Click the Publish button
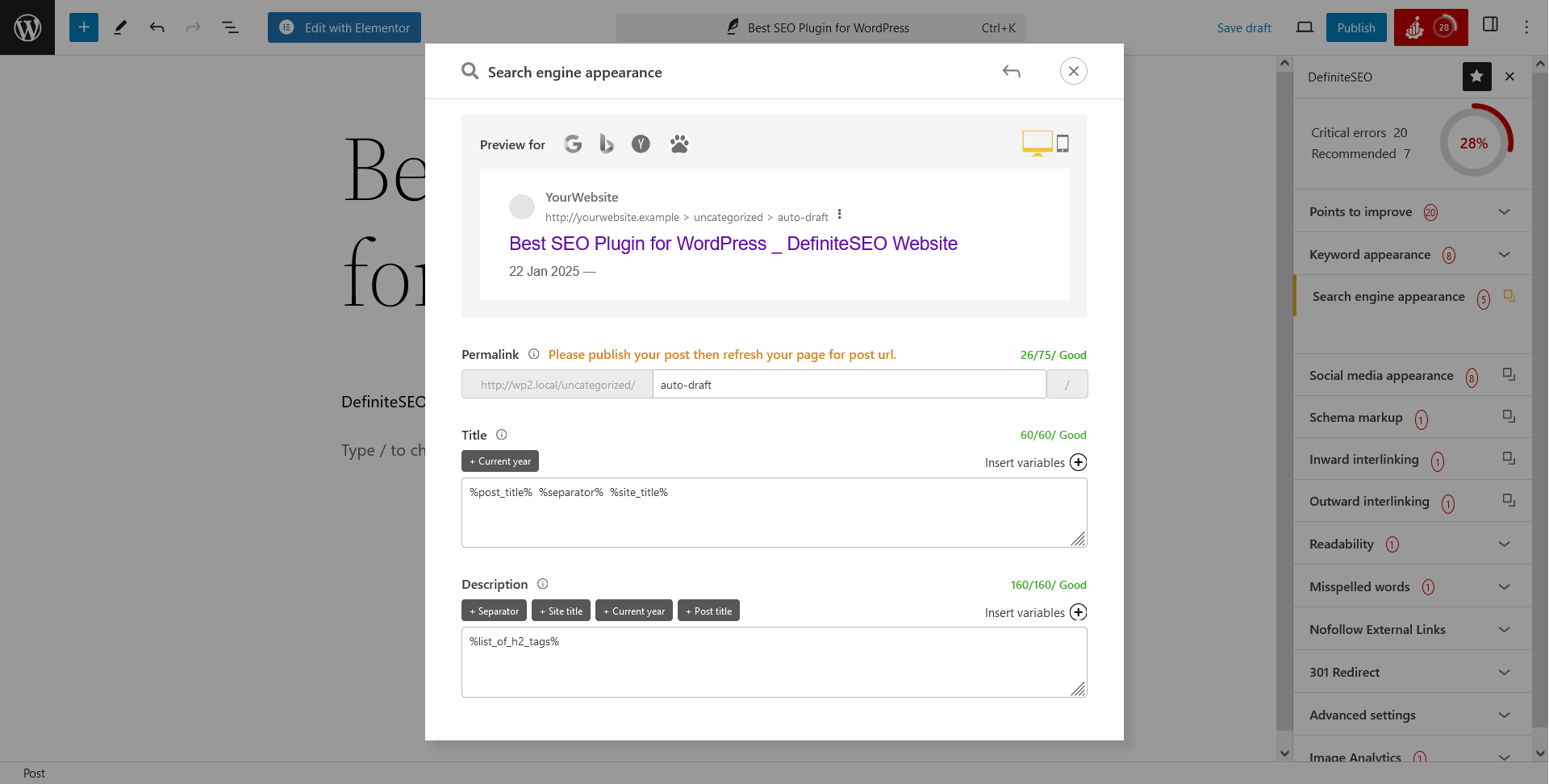This screenshot has width=1549, height=784. [x=1356, y=27]
